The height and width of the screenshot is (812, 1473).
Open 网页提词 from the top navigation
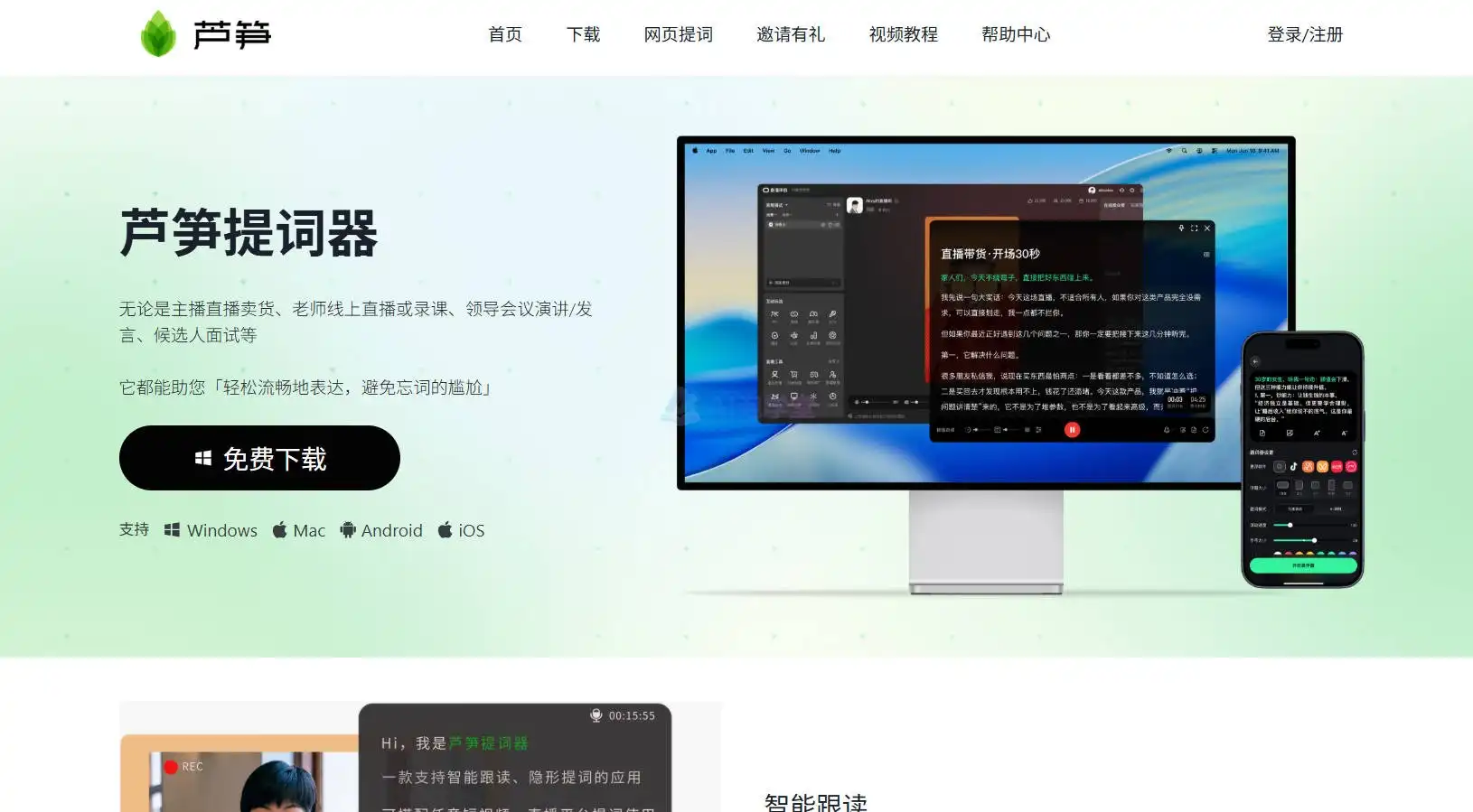click(x=679, y=34)
